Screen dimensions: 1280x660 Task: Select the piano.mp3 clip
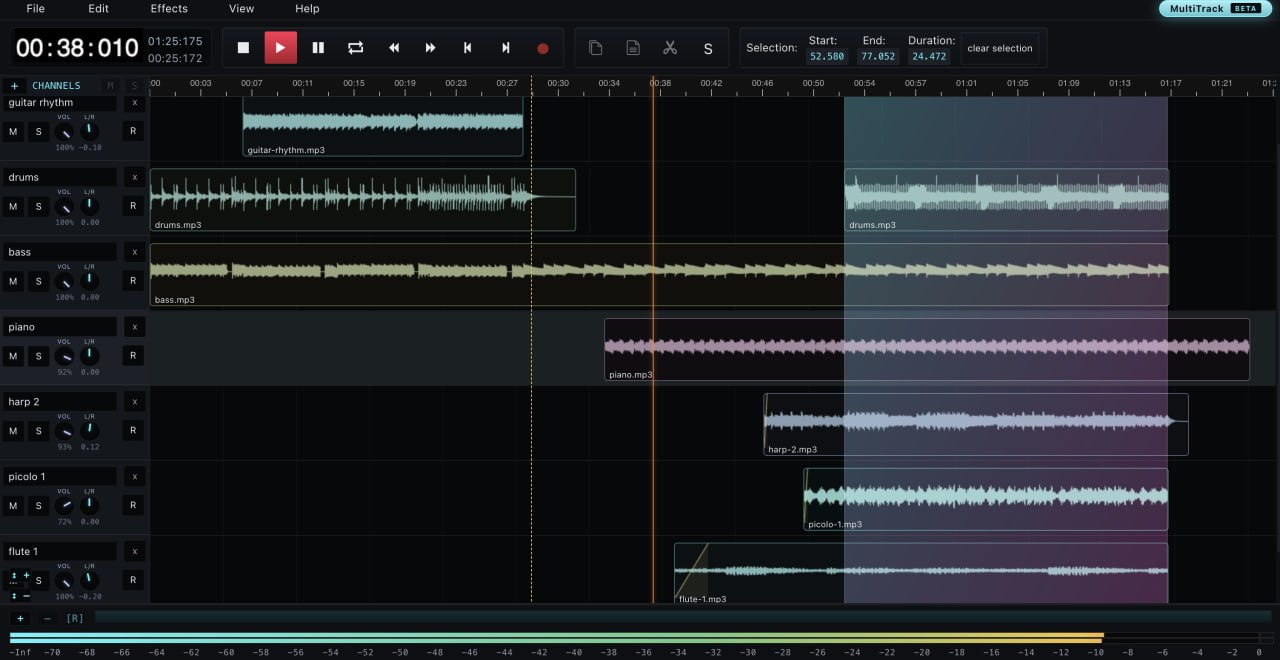(927, 349)
